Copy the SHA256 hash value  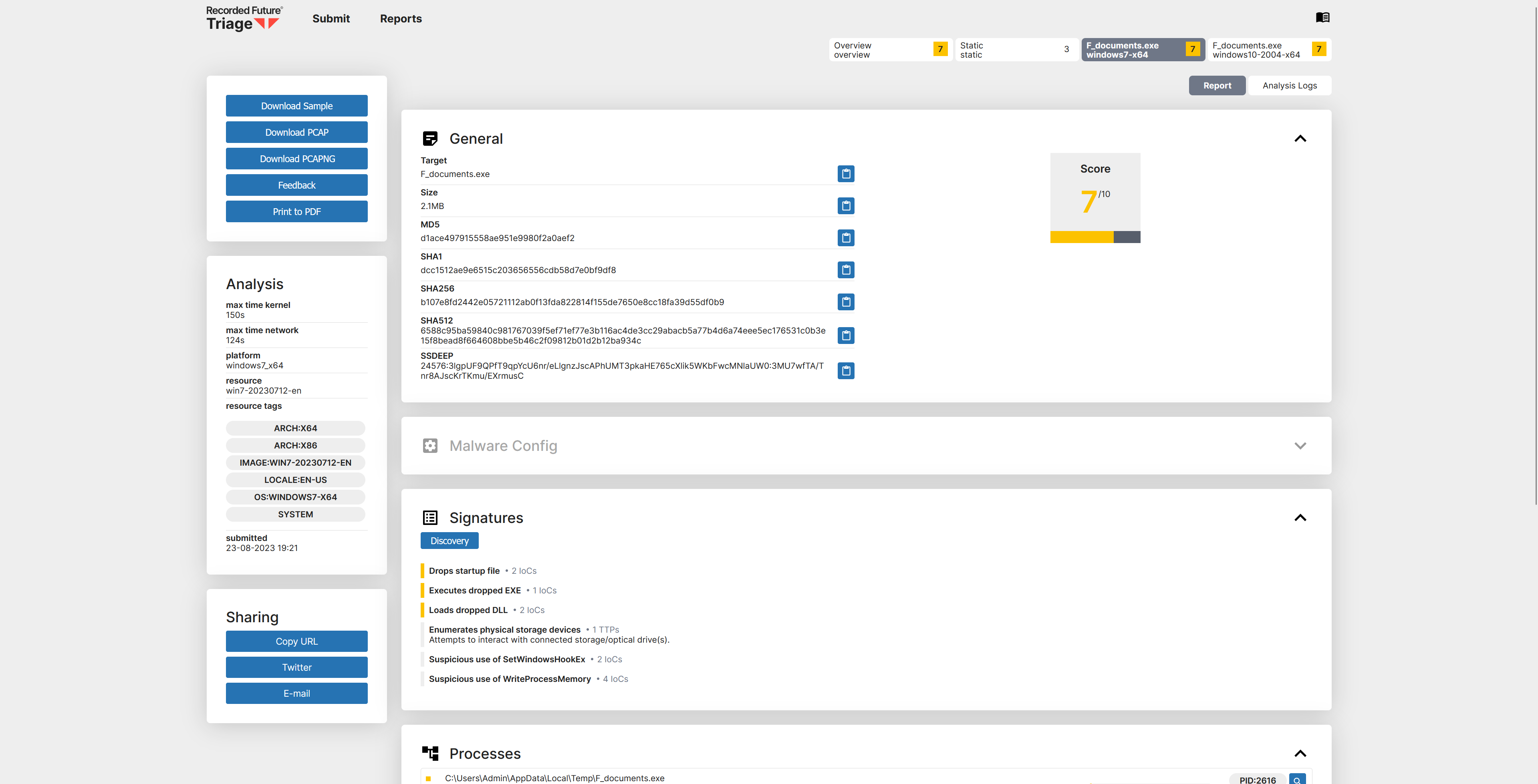845,302
